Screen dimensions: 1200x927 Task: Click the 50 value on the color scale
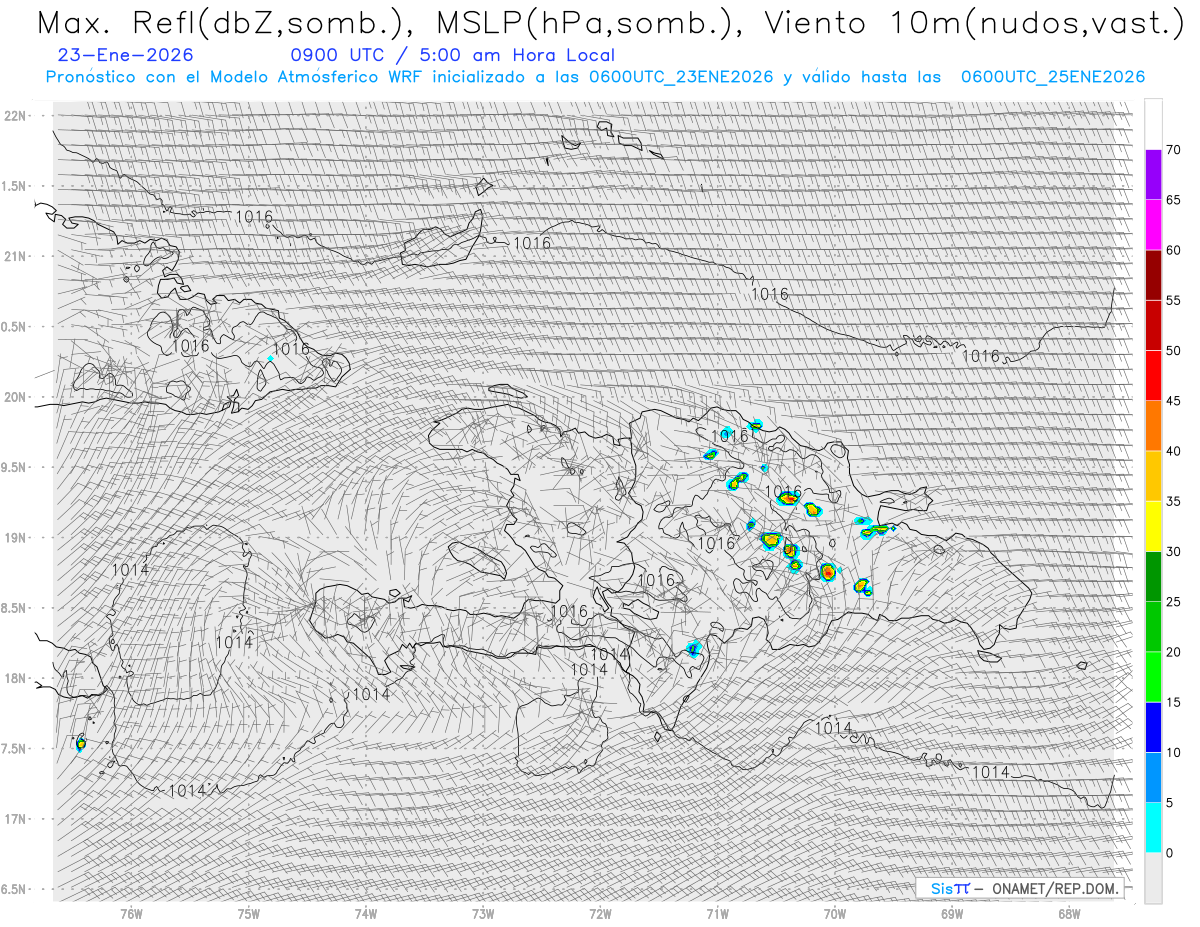coord(1173,351)
